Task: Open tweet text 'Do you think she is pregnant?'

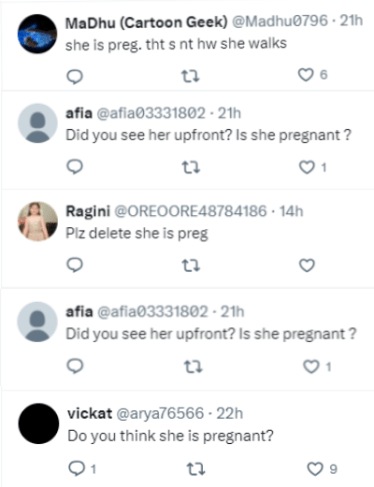Action: [x=170, y=436]
